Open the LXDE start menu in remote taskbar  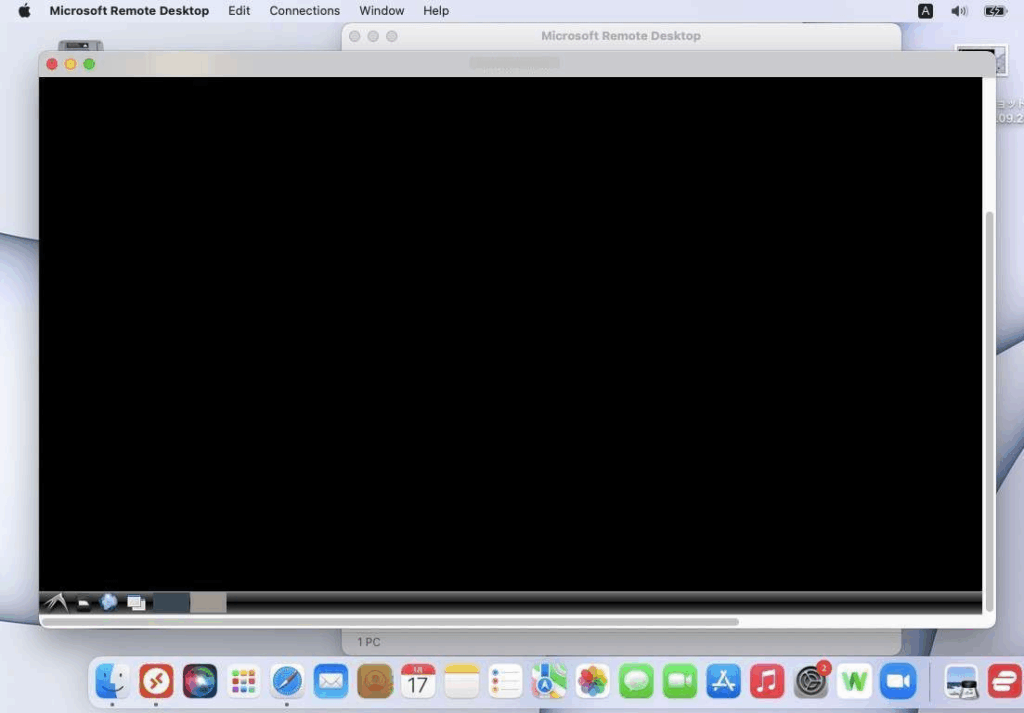(56, 602)
